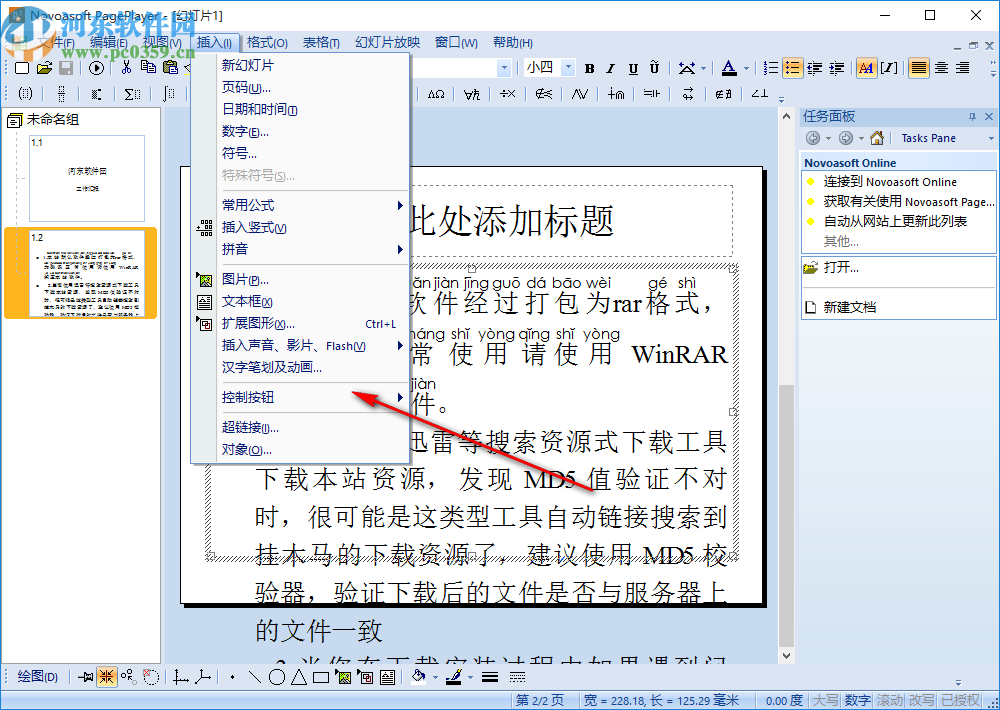Toggle 数字 number lock in status bar
The height and width of the screenshot is (710, 1000).
pyautogui.click(x=858, y=700)
